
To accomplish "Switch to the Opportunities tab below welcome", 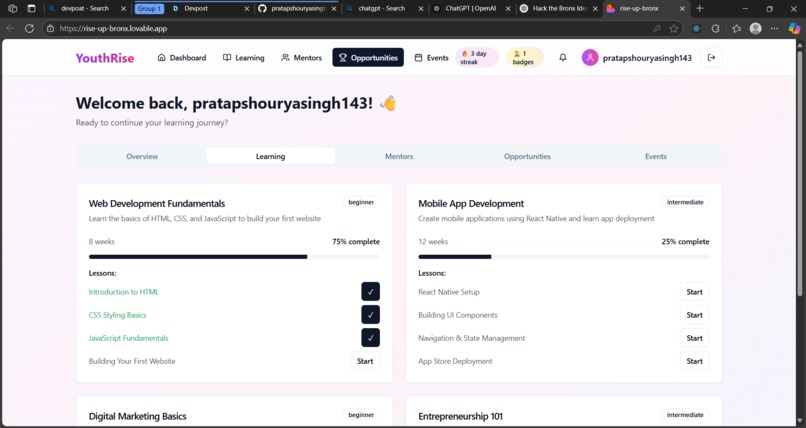I will pos(527,156).
